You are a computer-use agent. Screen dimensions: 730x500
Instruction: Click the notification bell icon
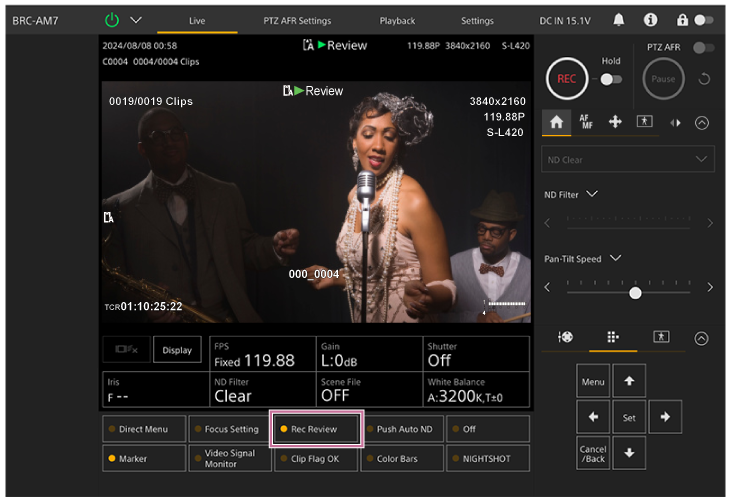tap(619, 20)
